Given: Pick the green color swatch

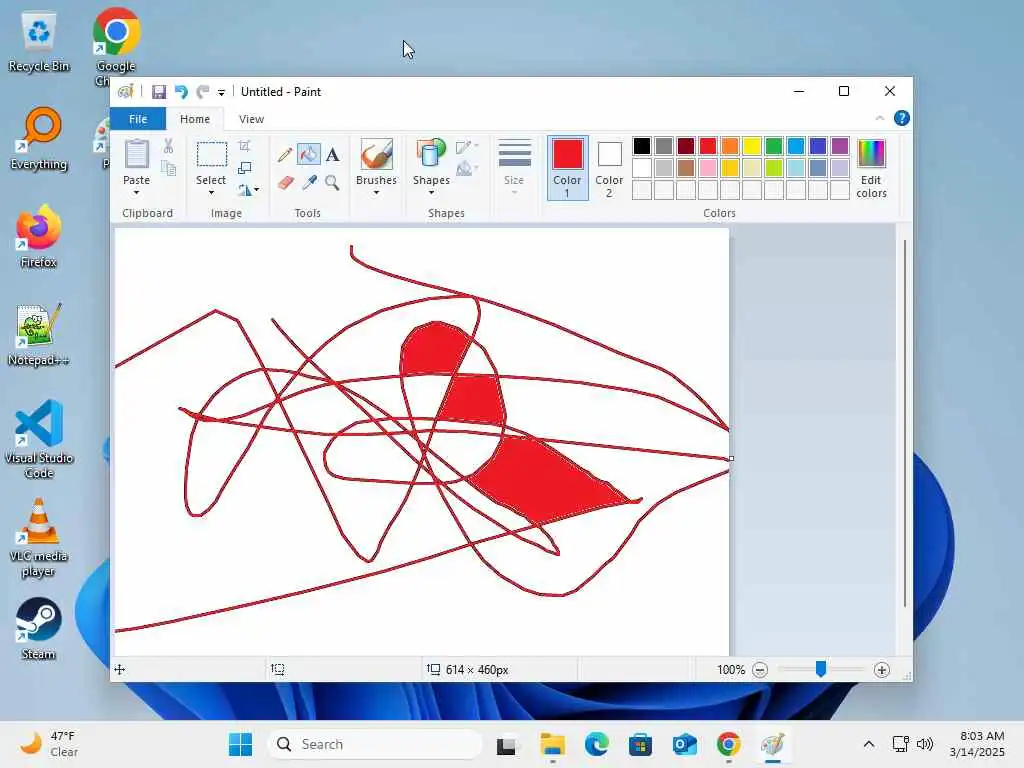Looking at the screenshot, I should (x=774, y=146).
